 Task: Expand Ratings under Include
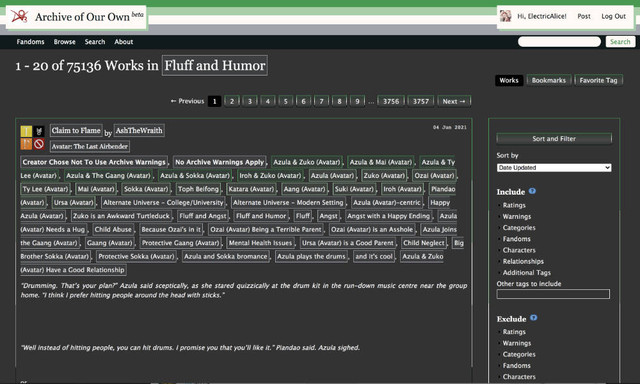[513, 205]
